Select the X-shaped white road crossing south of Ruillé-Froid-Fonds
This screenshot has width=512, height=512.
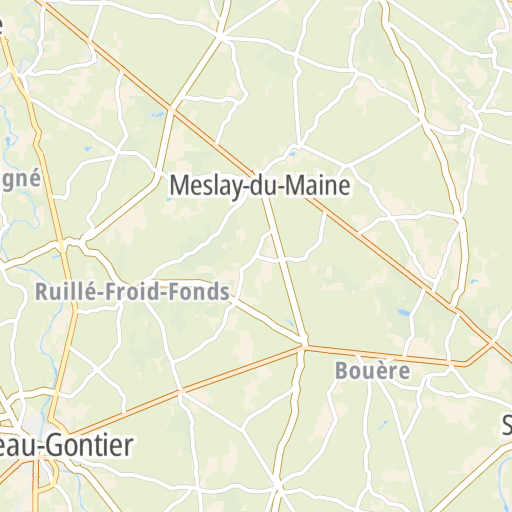[x=97, y=369]
